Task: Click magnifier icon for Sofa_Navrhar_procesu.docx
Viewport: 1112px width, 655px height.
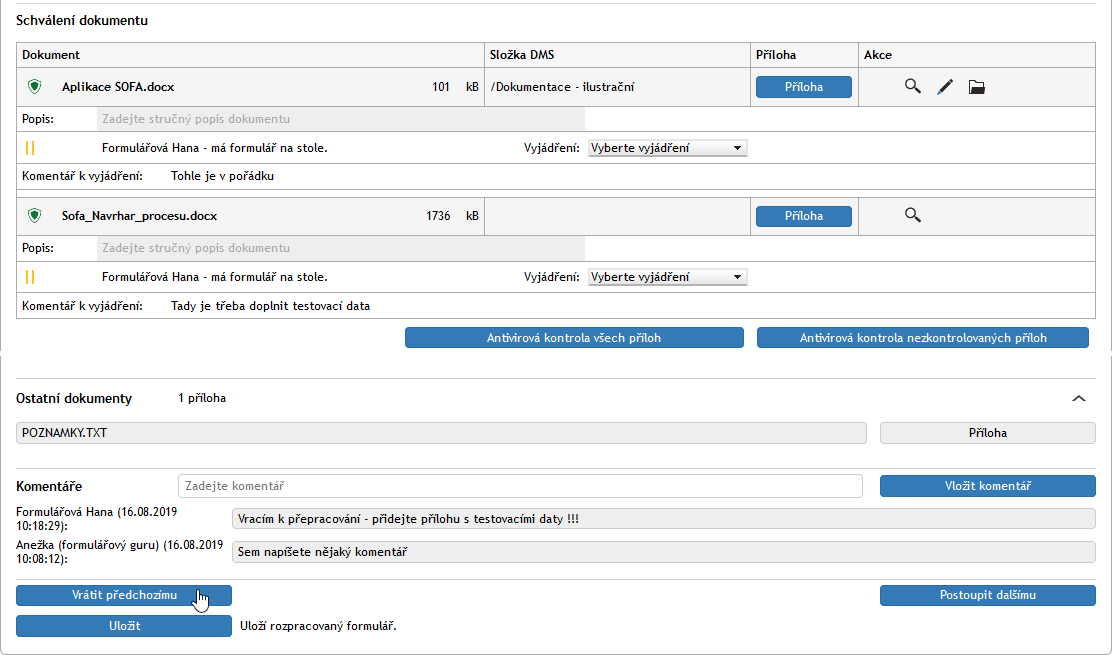Action: tap(912, 215)
